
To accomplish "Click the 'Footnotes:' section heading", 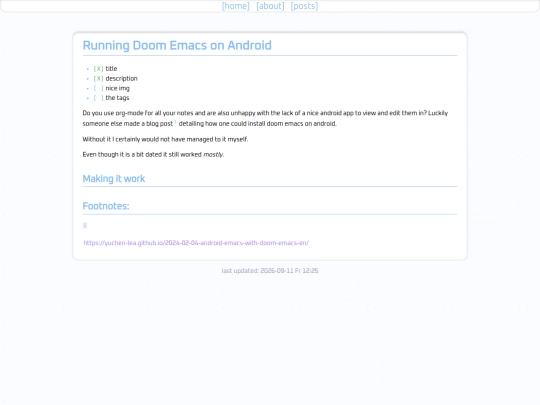I will pos(106,206).
